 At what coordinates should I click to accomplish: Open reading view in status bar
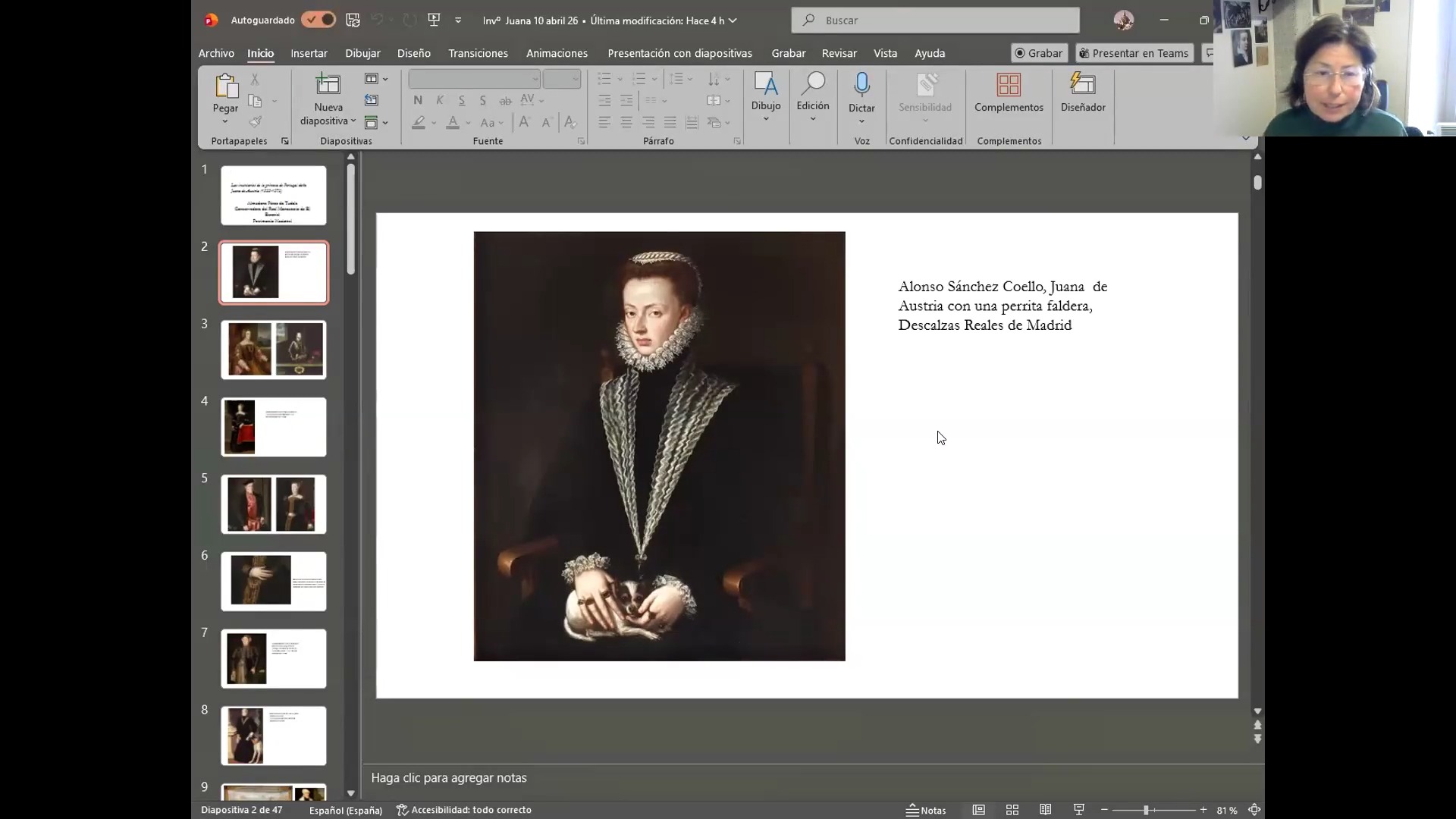[1046, 810]
